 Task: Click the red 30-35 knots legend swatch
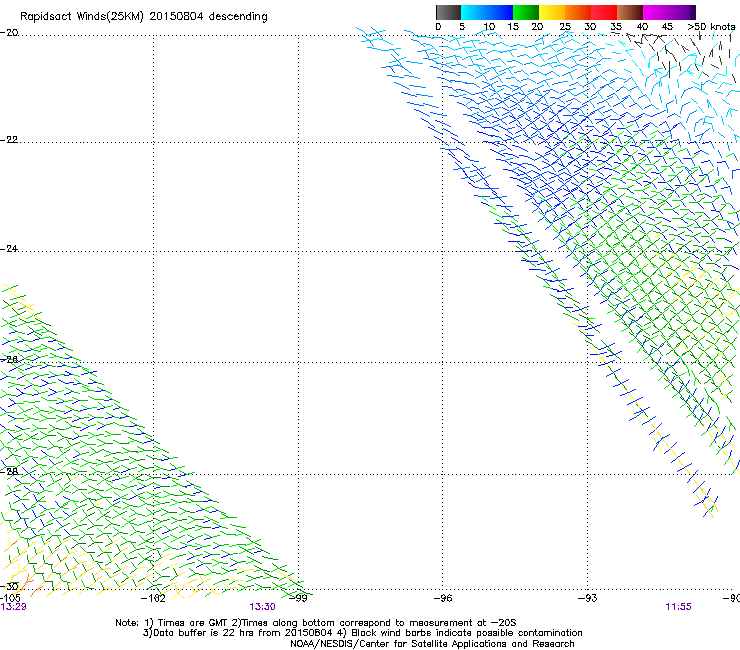(x=604, y=12)
